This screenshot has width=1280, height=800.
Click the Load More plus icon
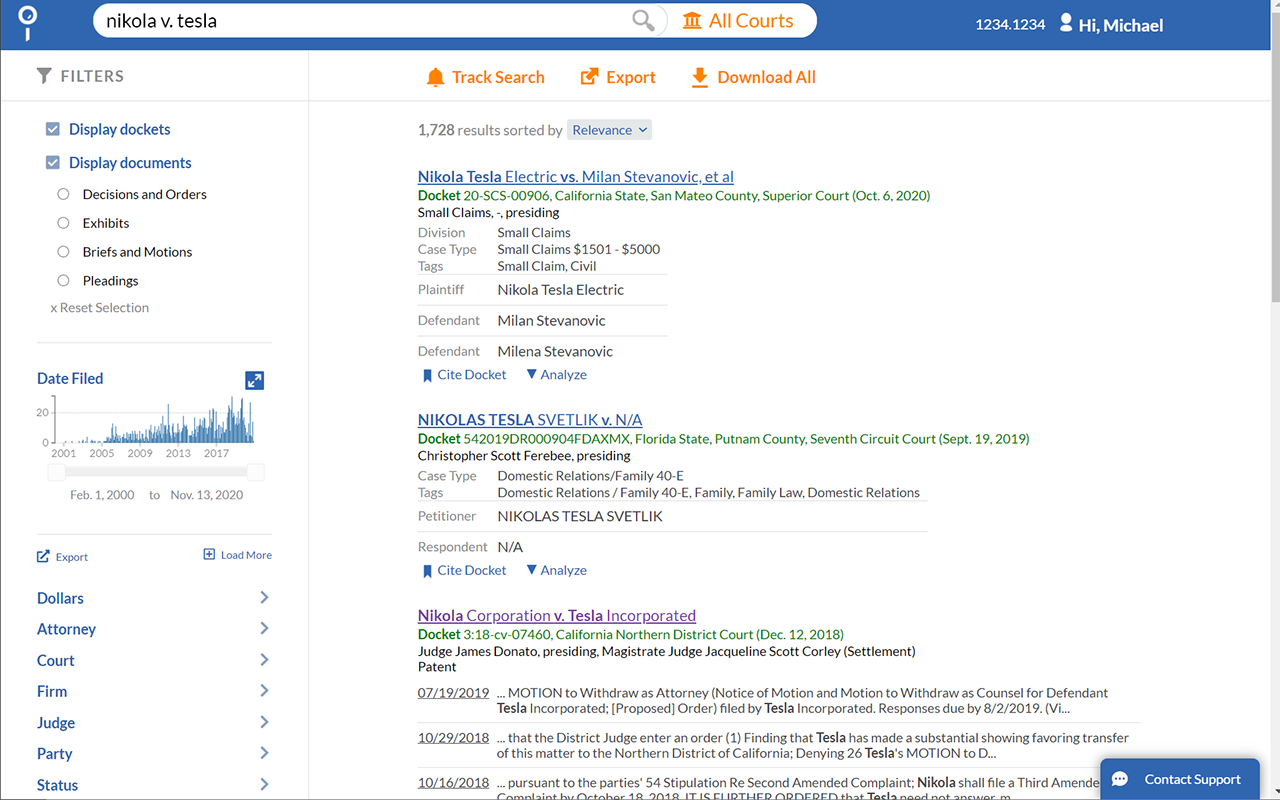point(208,554)
